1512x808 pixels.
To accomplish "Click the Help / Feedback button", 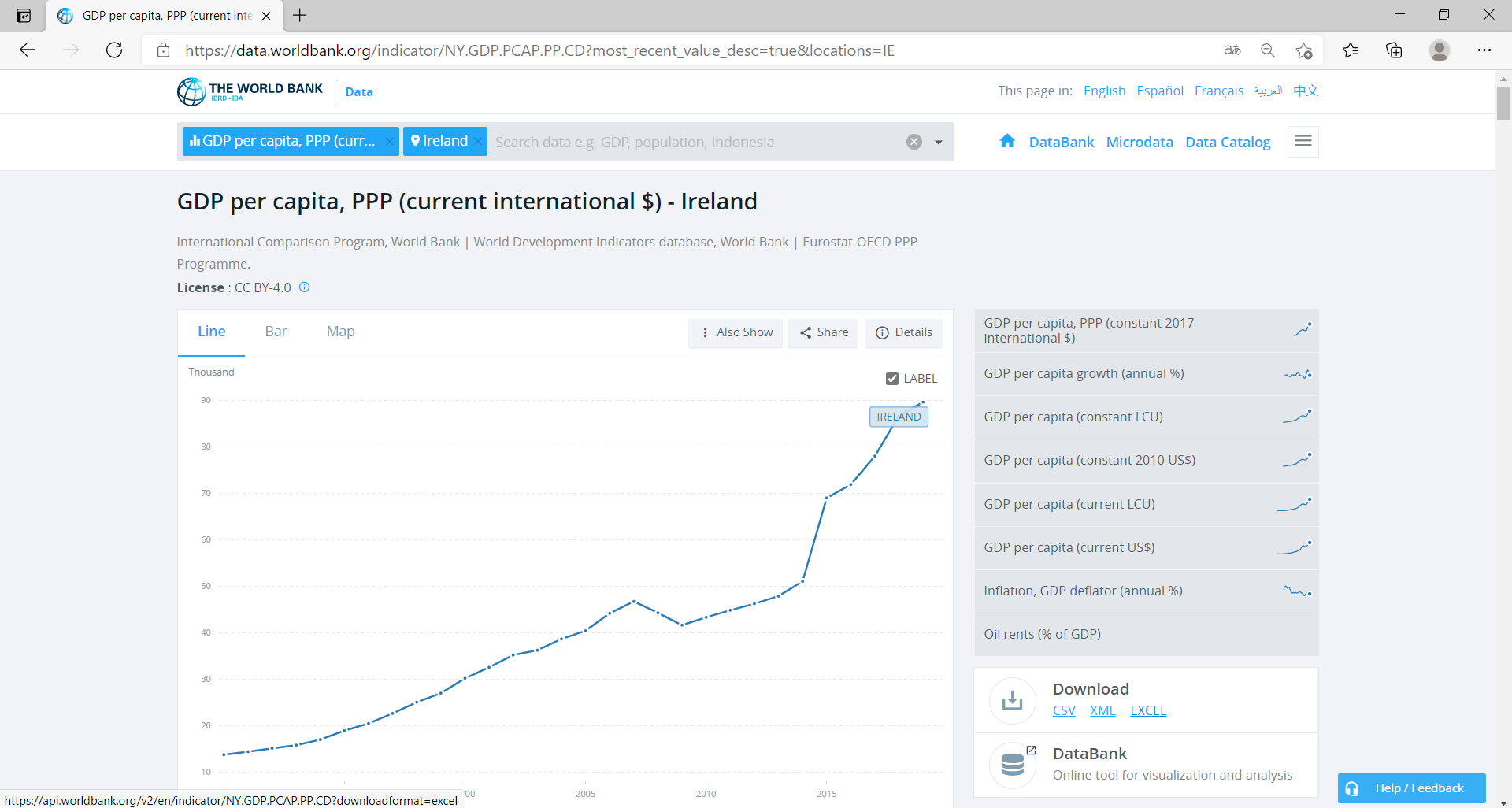I will point(1411,788).
